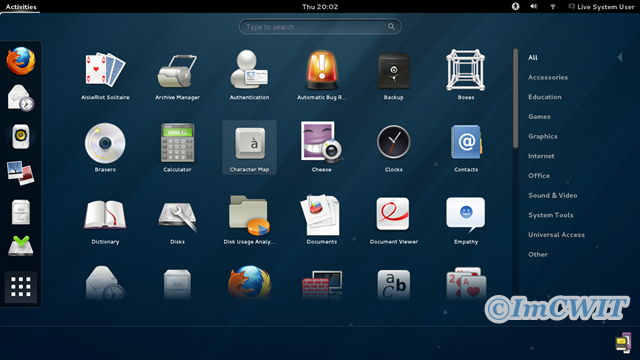Open the network menu in top bar
The width and height of the screenshot is (640, 360).
553,7
